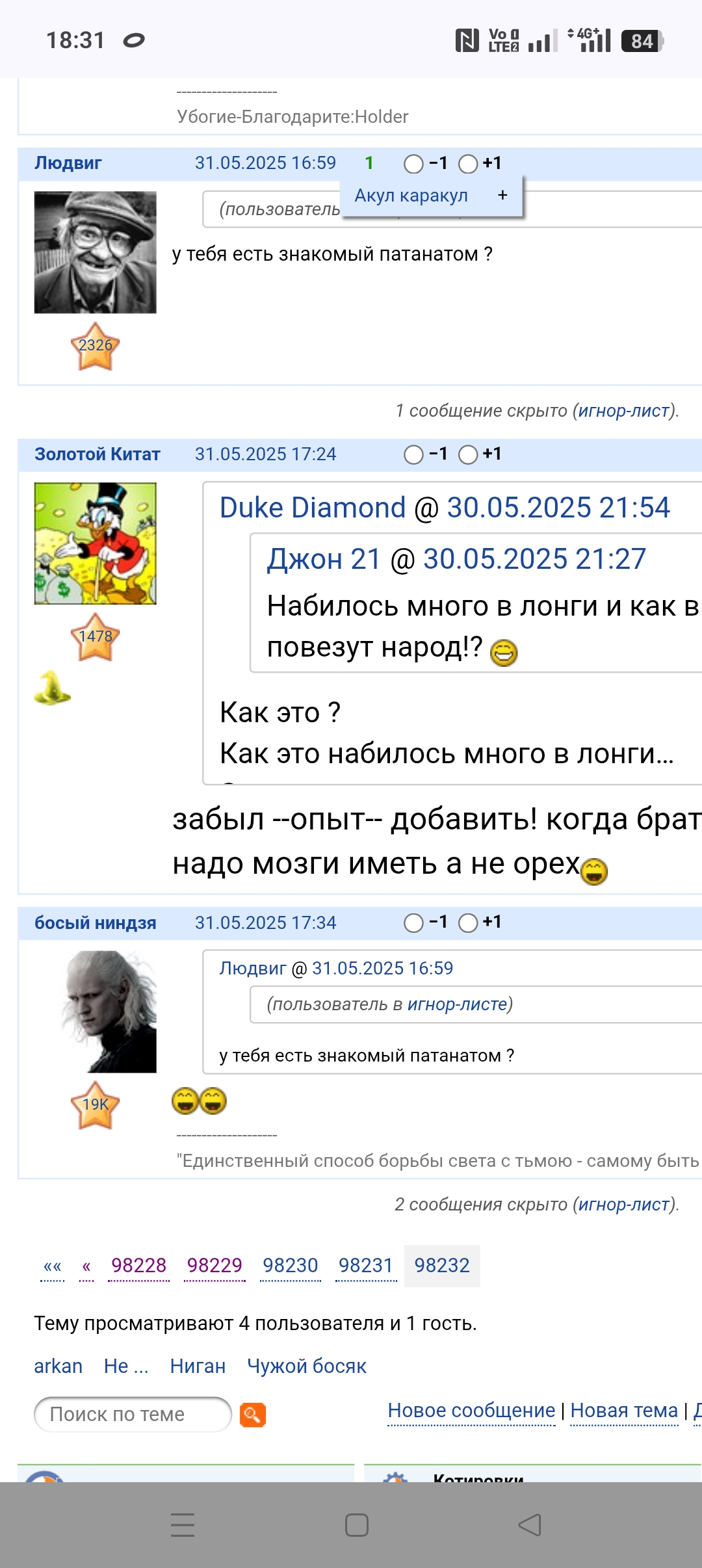This screenshot has height=1568, width=702.
Task: Go to previous page single arrow
Action: coord(86,1266)
